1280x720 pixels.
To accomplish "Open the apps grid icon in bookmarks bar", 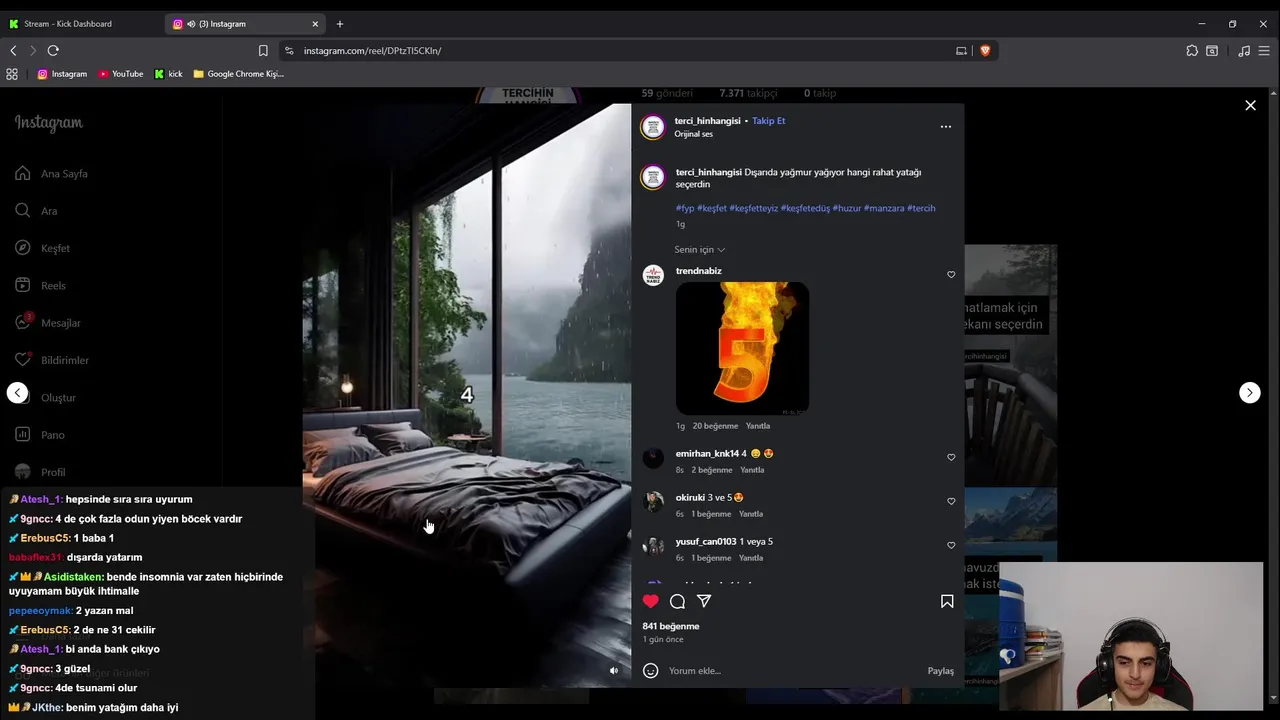I will pyautogui.click(x=12, y=74).
